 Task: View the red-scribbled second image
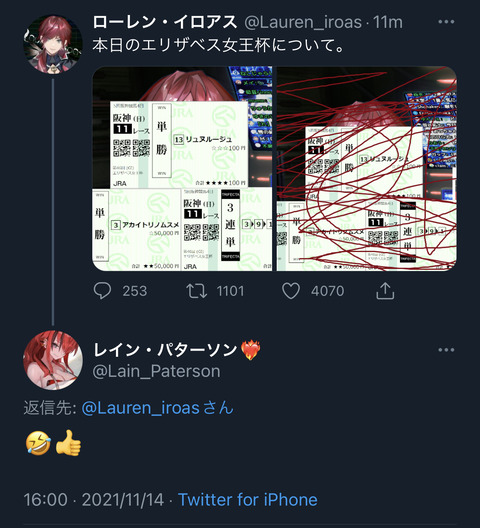tap(367, 169)
